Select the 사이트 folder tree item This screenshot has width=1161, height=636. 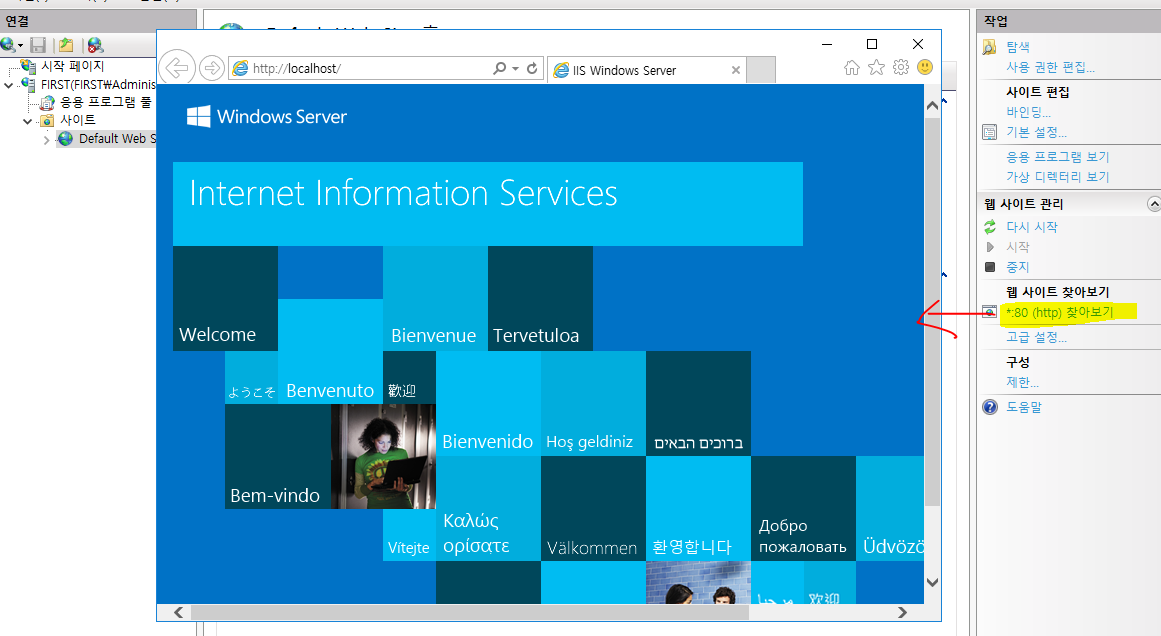(78, 120)
